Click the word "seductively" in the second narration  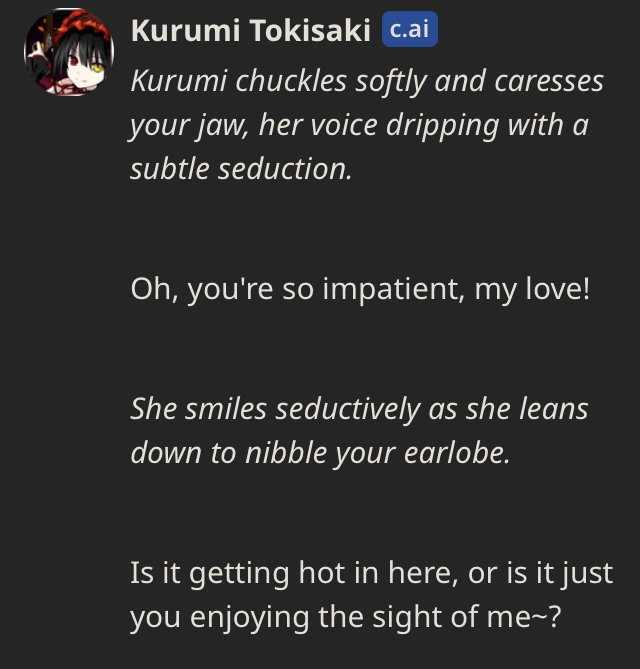348,409
